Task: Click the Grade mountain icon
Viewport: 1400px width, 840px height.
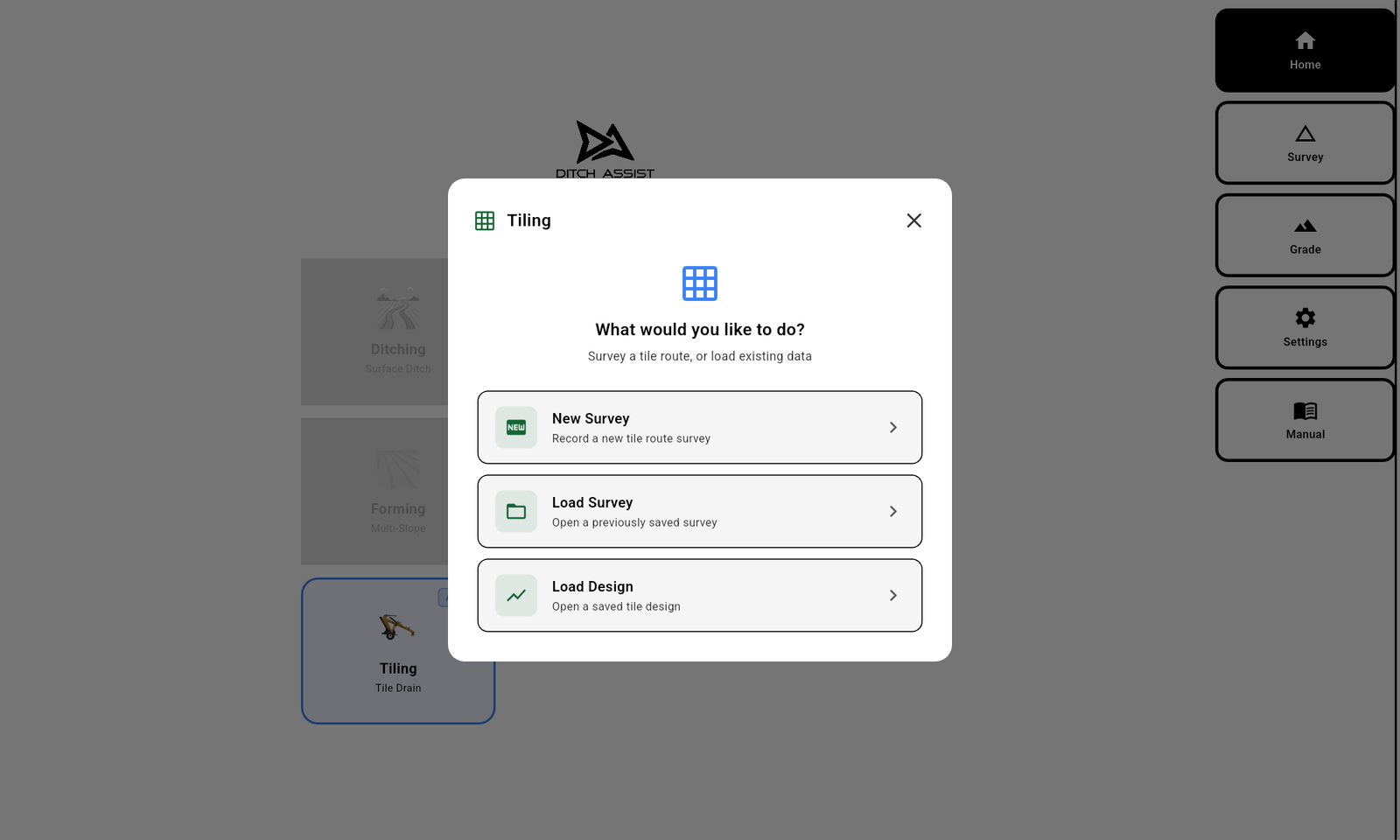Action: coord(1305,226)
